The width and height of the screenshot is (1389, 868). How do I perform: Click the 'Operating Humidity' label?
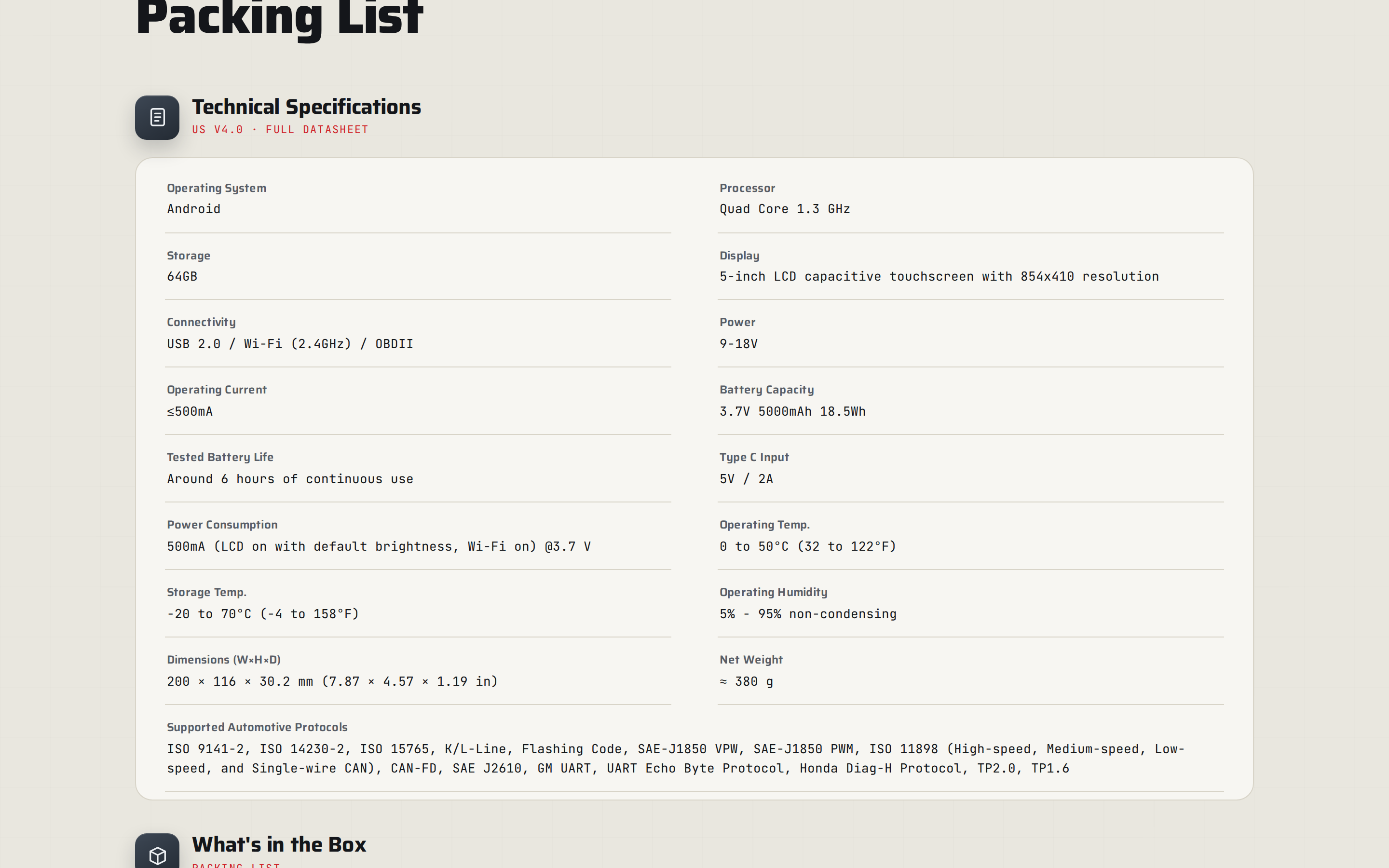pyautogui.click(x=774, y=593)
